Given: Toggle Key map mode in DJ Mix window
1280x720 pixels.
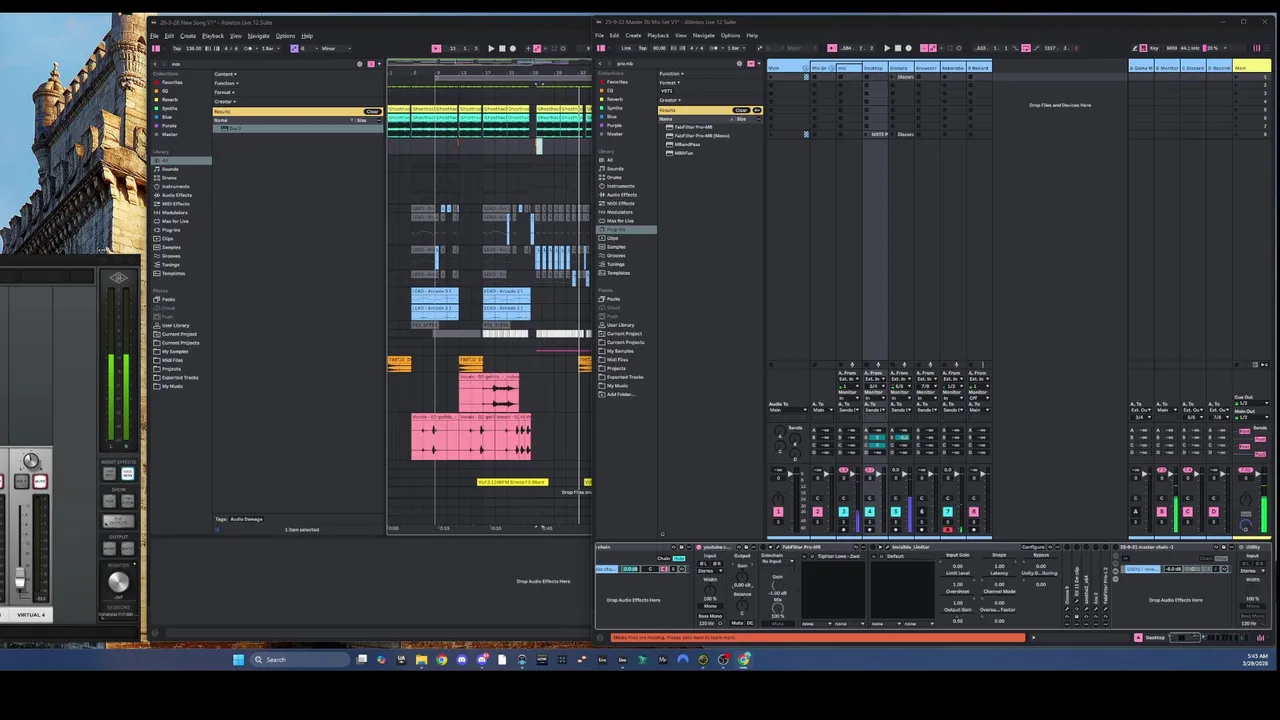Looking at the screenshot, I should click(1153, 48).
